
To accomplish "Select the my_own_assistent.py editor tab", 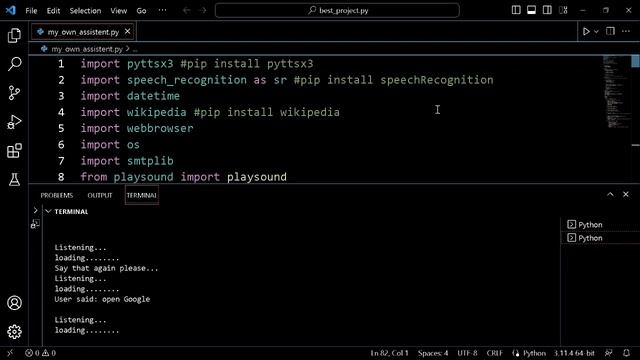I will [83, 32].
